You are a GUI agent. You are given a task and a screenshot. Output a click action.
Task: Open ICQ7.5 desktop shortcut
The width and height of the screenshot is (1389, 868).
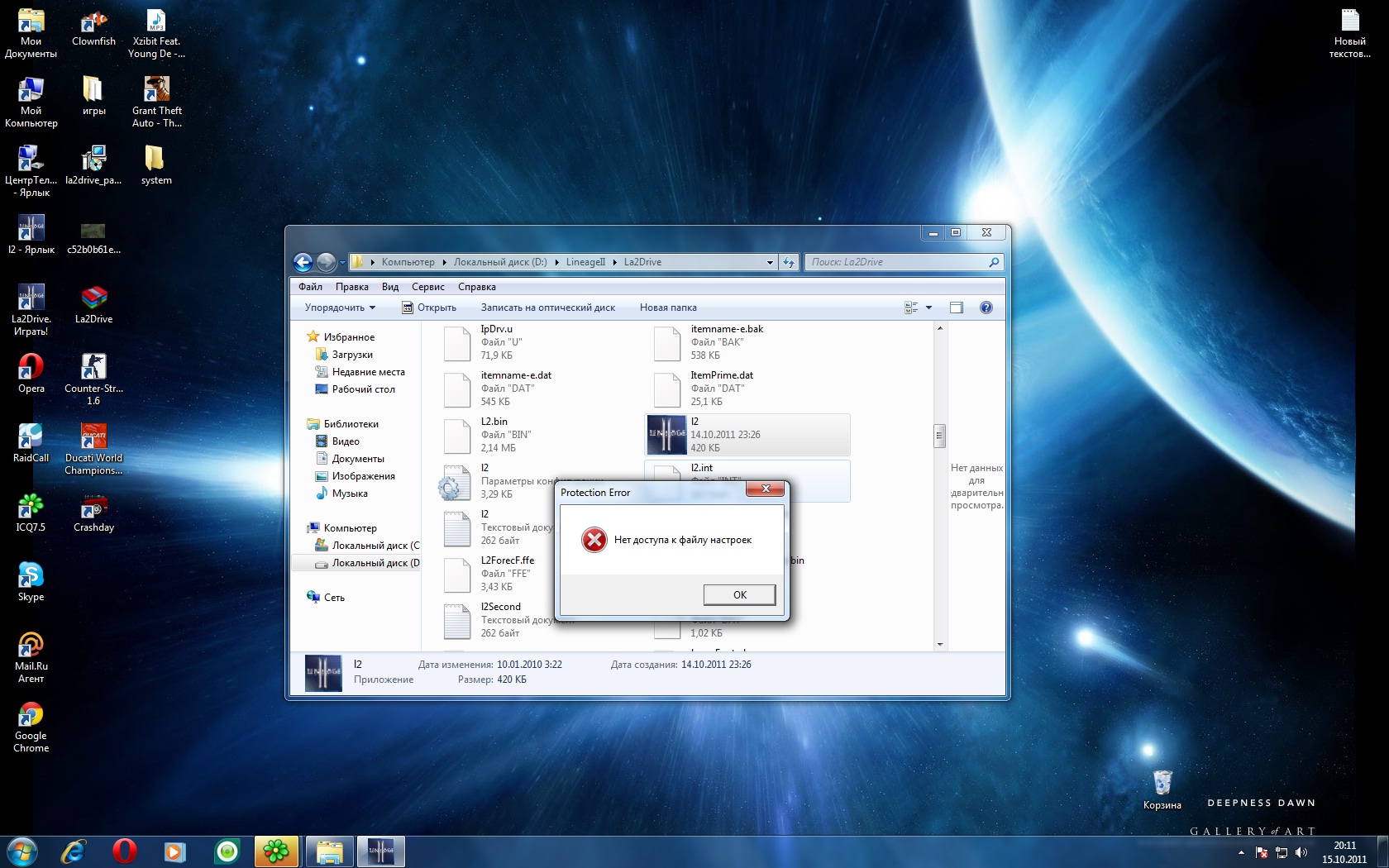[31, 513]
